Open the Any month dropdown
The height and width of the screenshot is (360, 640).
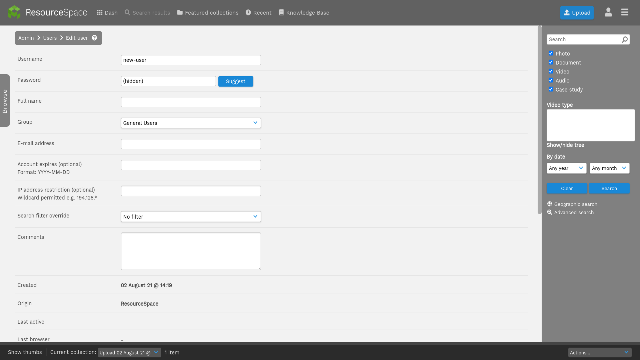[609, 168]
